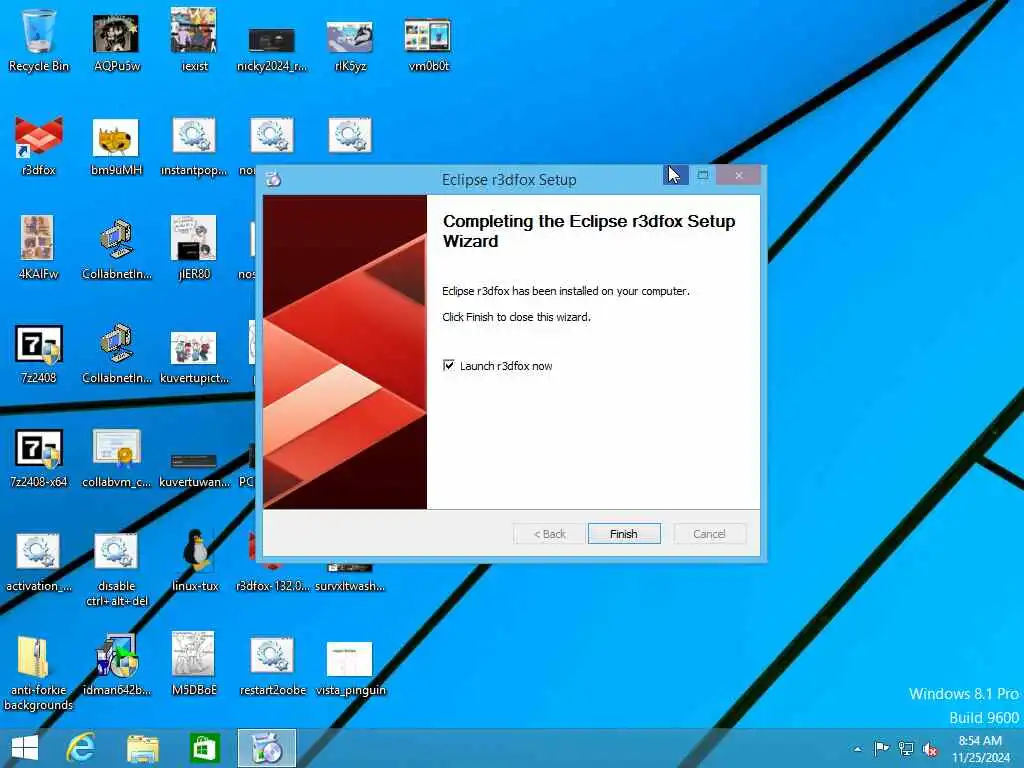Select the anti-forkie backgrounds folder
Viewport: 1024px width, 768px height.
point(39,673)
